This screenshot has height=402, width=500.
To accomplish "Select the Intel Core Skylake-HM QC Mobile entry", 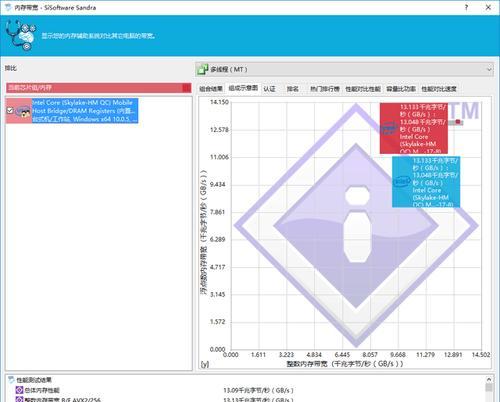I will (x=85, y=111).
